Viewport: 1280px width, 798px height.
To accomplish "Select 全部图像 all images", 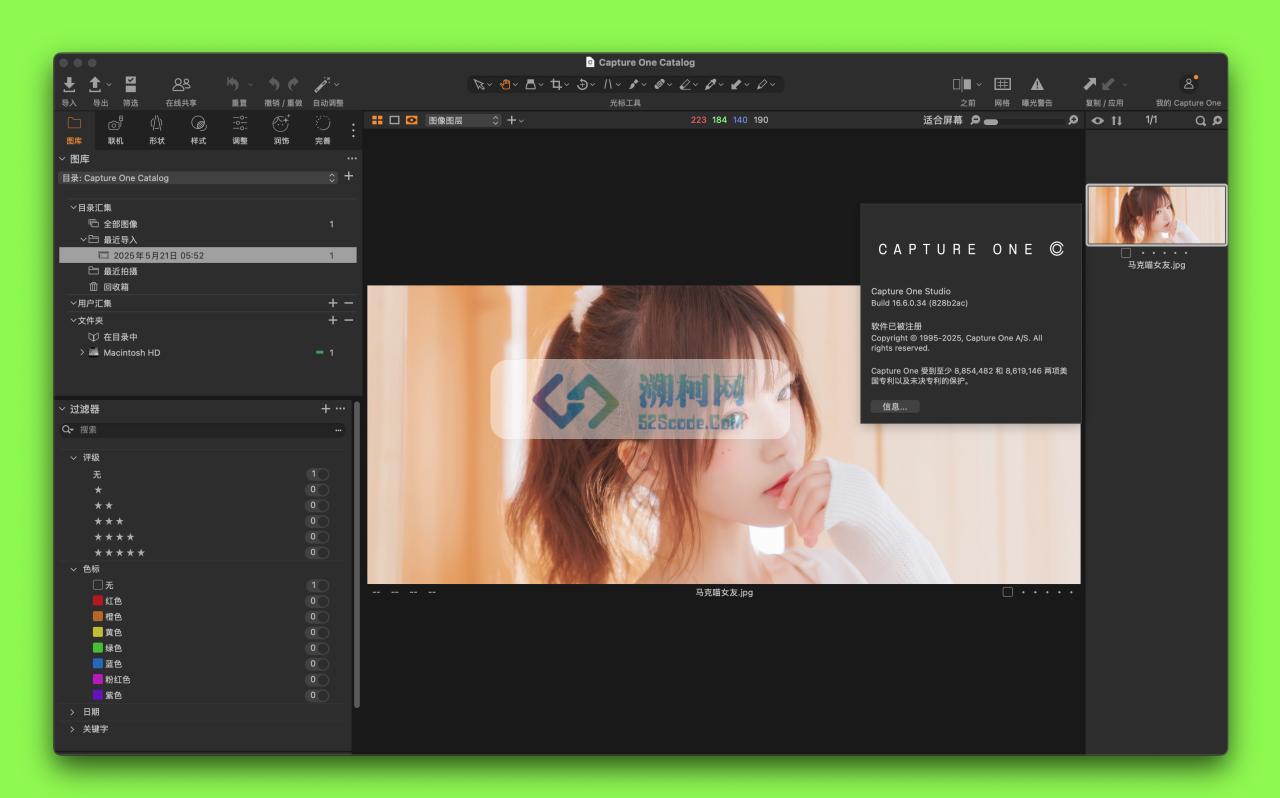I will pos(120,224).
